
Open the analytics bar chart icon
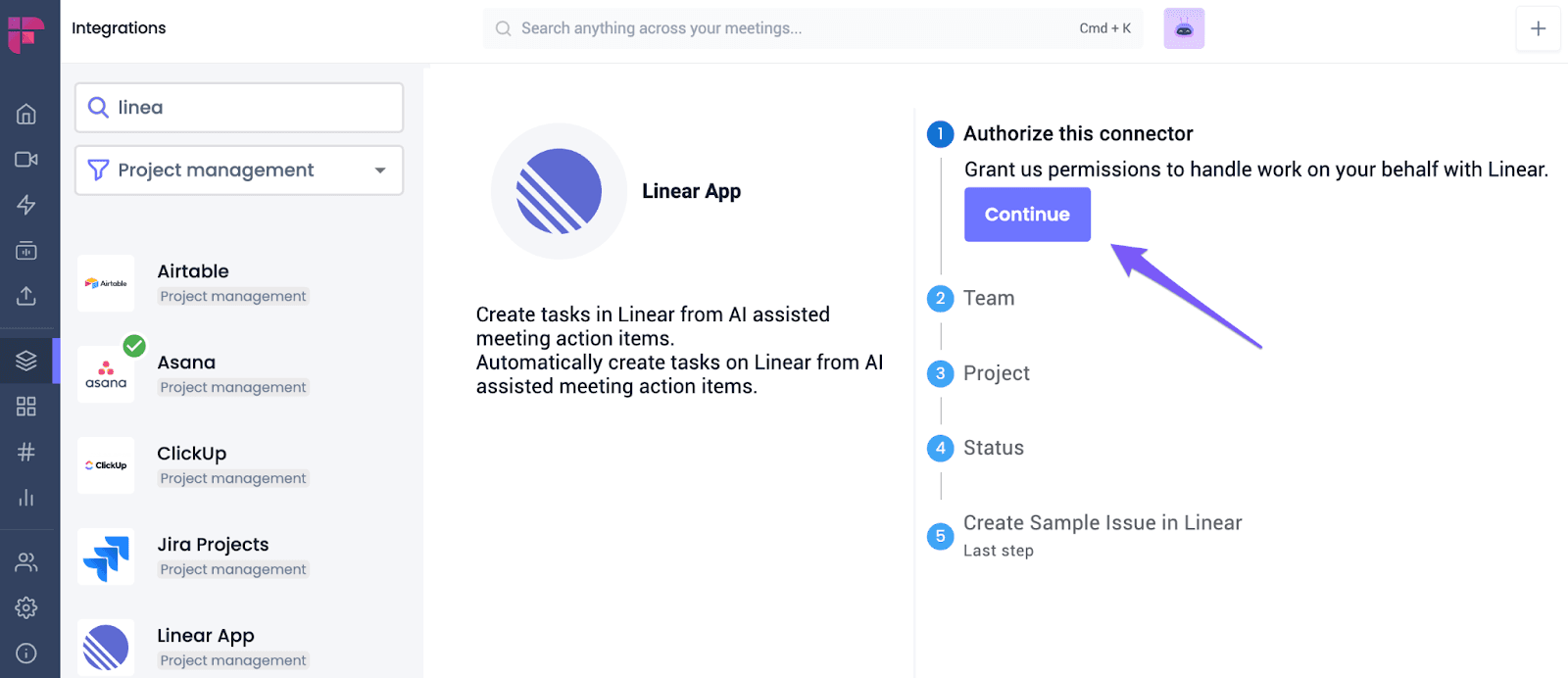coord(26,498)
